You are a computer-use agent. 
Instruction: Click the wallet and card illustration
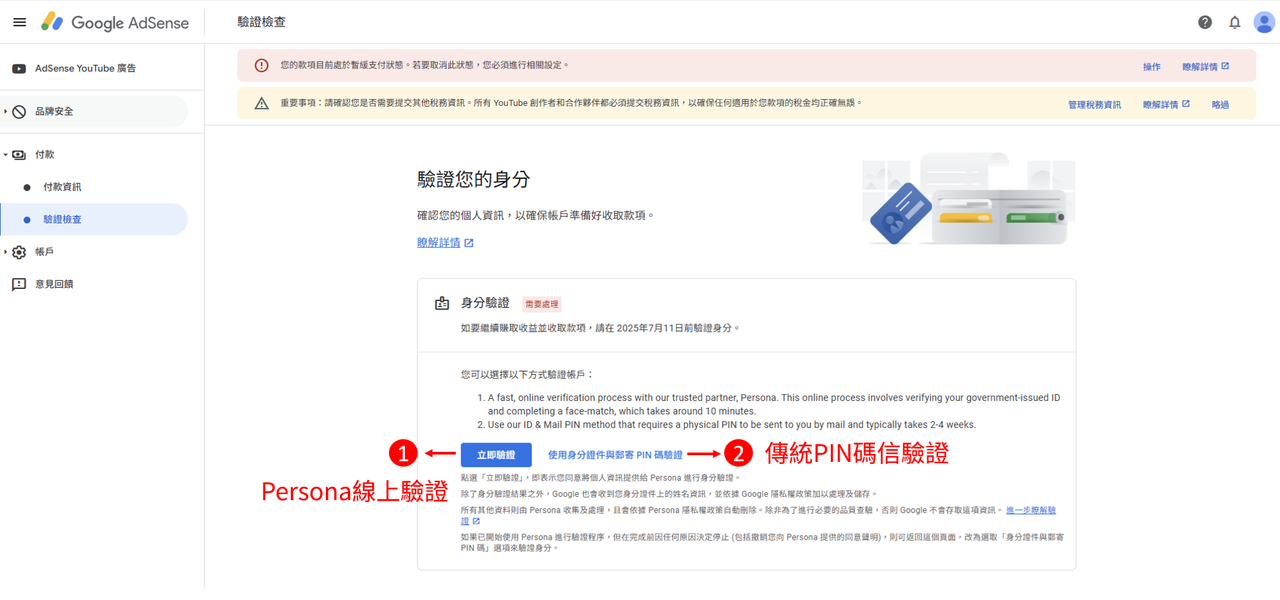pos(967,199)
